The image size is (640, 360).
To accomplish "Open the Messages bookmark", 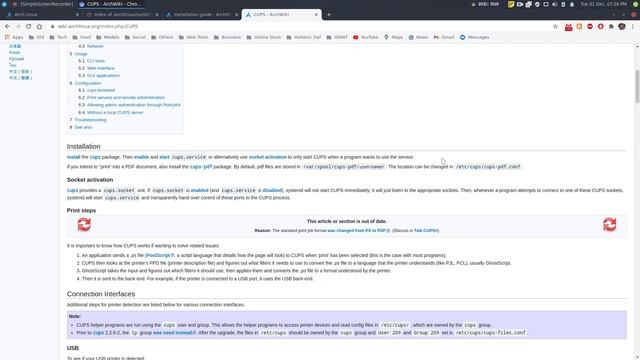I will (x=474, y=37).
